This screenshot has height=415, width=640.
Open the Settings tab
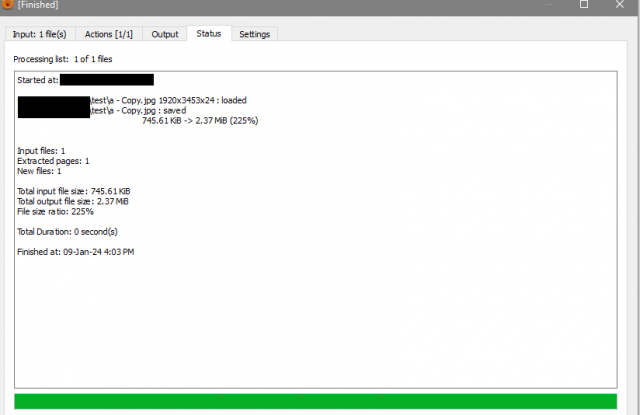pos(254,34)
